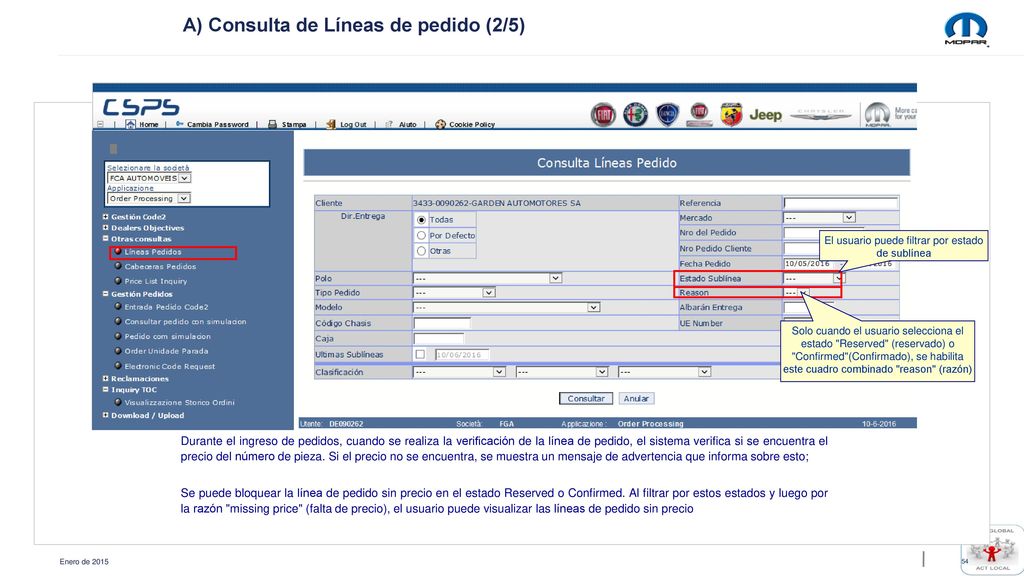Select the Todas radio button
The width and height of the screenshot is (1024, 576).
pos(421,220)
